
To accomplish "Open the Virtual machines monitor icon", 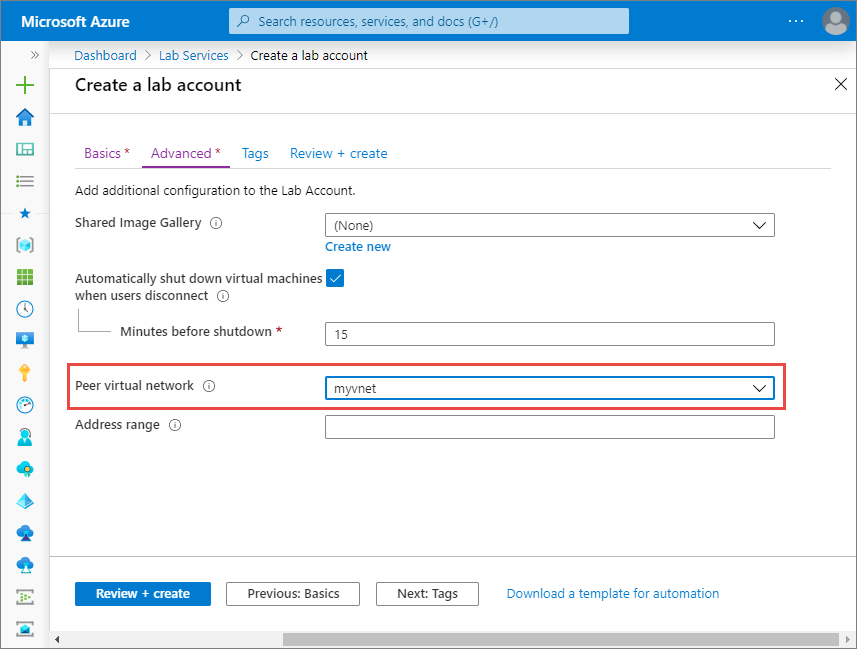I will [x=25, y=341].
